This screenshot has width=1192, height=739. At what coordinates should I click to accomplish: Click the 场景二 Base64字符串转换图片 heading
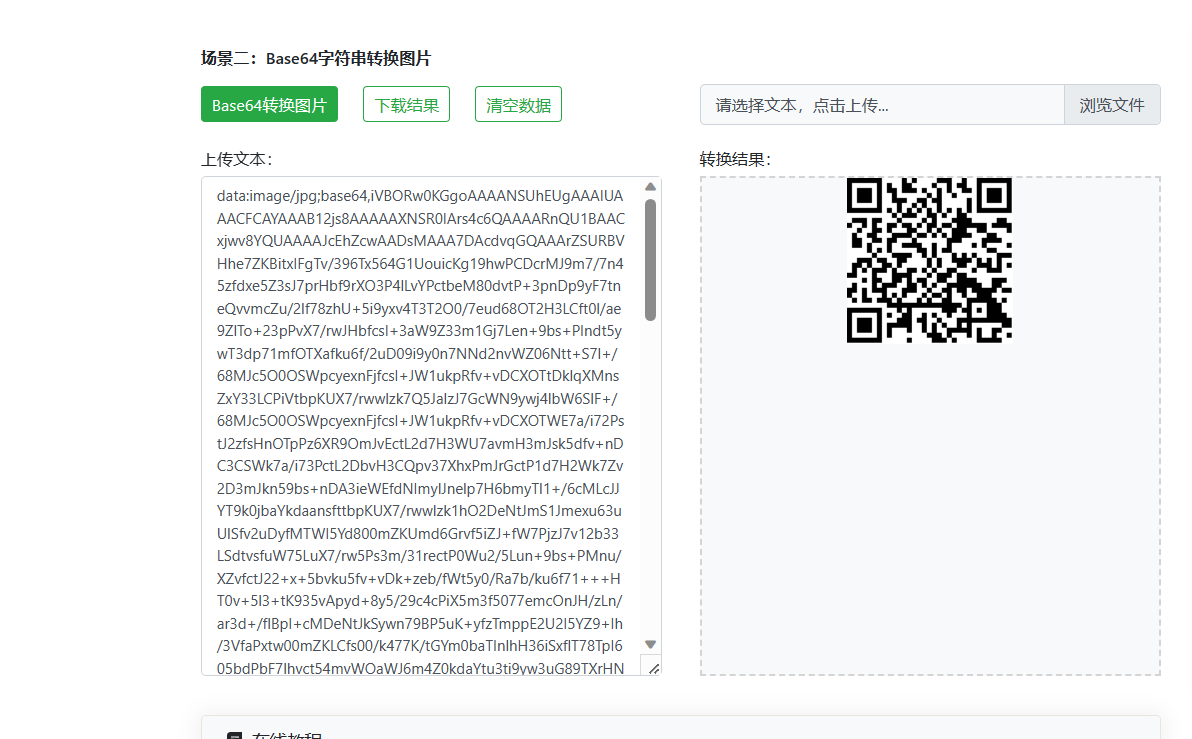[x=316, y=59]
